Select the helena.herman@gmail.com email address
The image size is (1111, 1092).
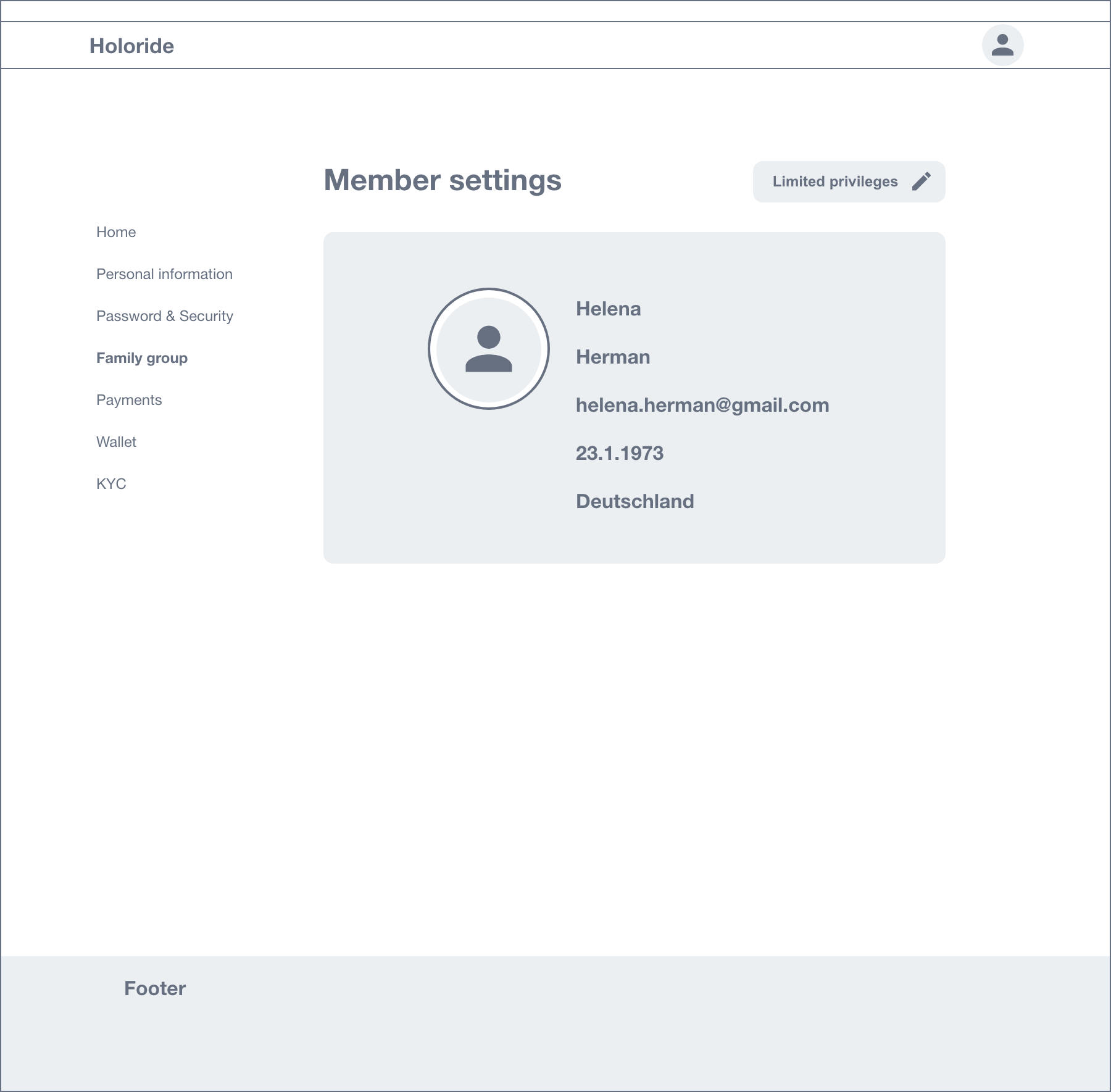[x=702, y=405]
